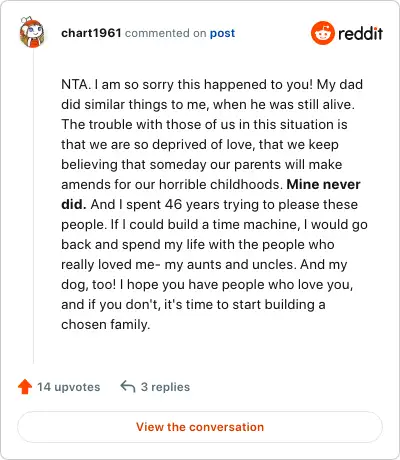Click the vertical comment thread line

[33, 206]
